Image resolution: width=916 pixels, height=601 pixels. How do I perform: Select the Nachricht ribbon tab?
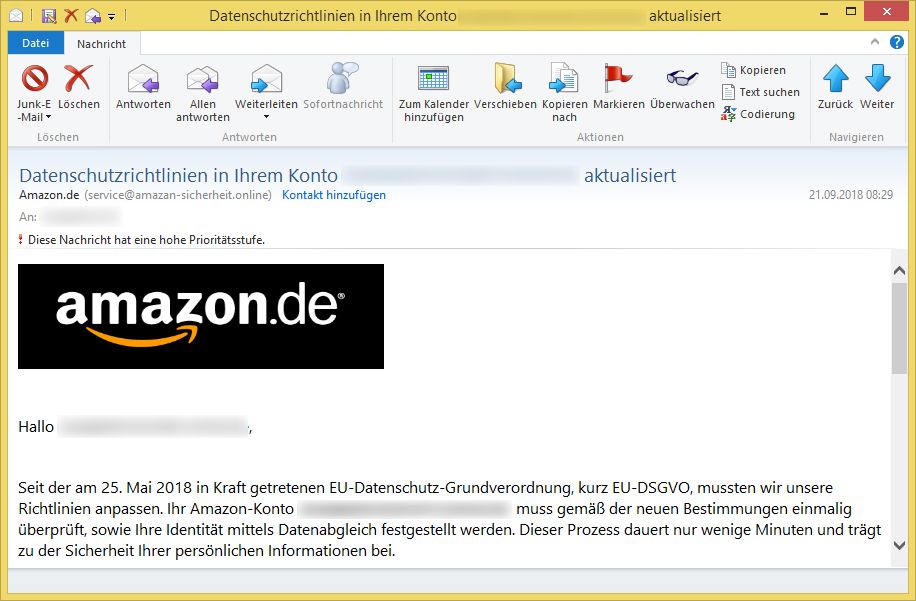[x=102, y=44]
